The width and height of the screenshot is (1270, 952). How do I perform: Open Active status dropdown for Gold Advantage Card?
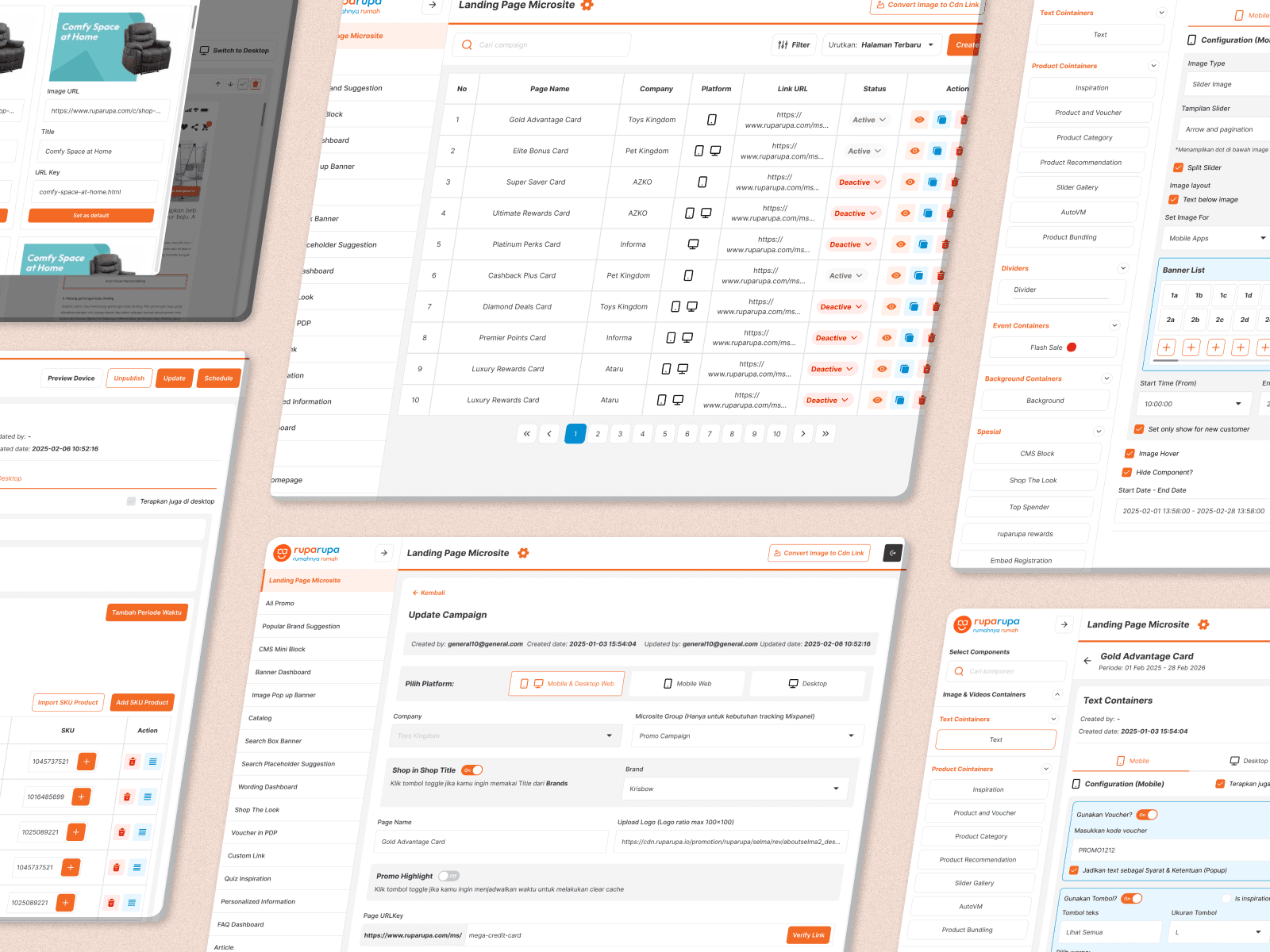pyautogui.click(x=869, y=120)
